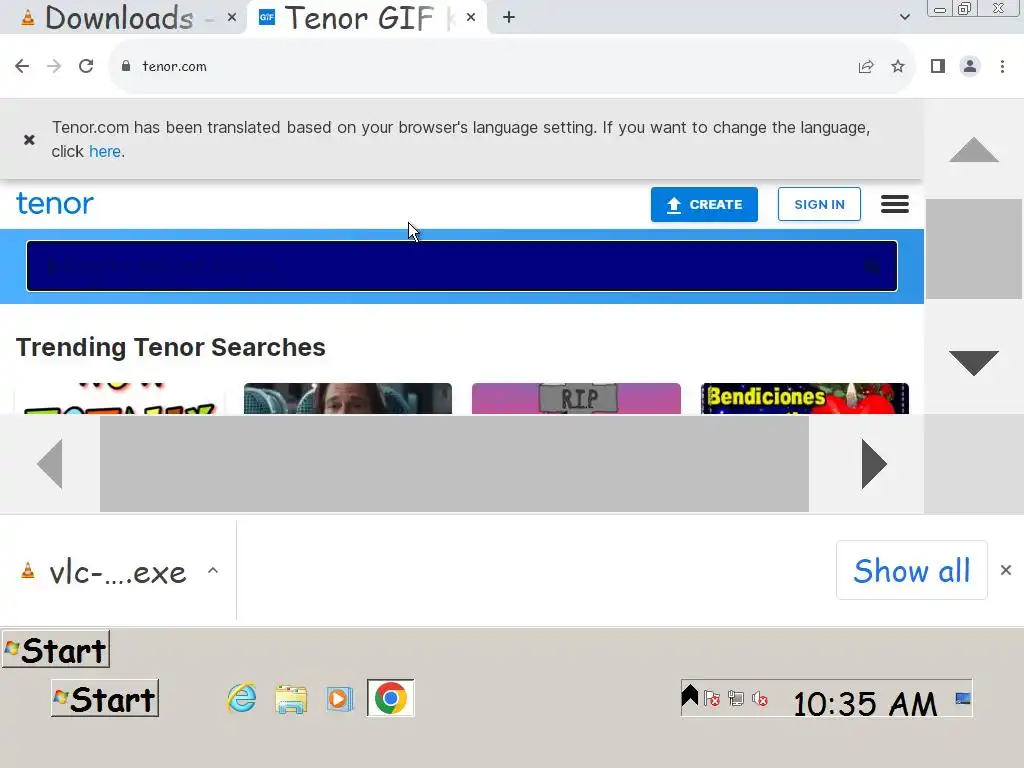Open the file explorer folder icon
The height and width of the screenshot is (768, 1024).
pyautogui.click(x=291, y=699)
